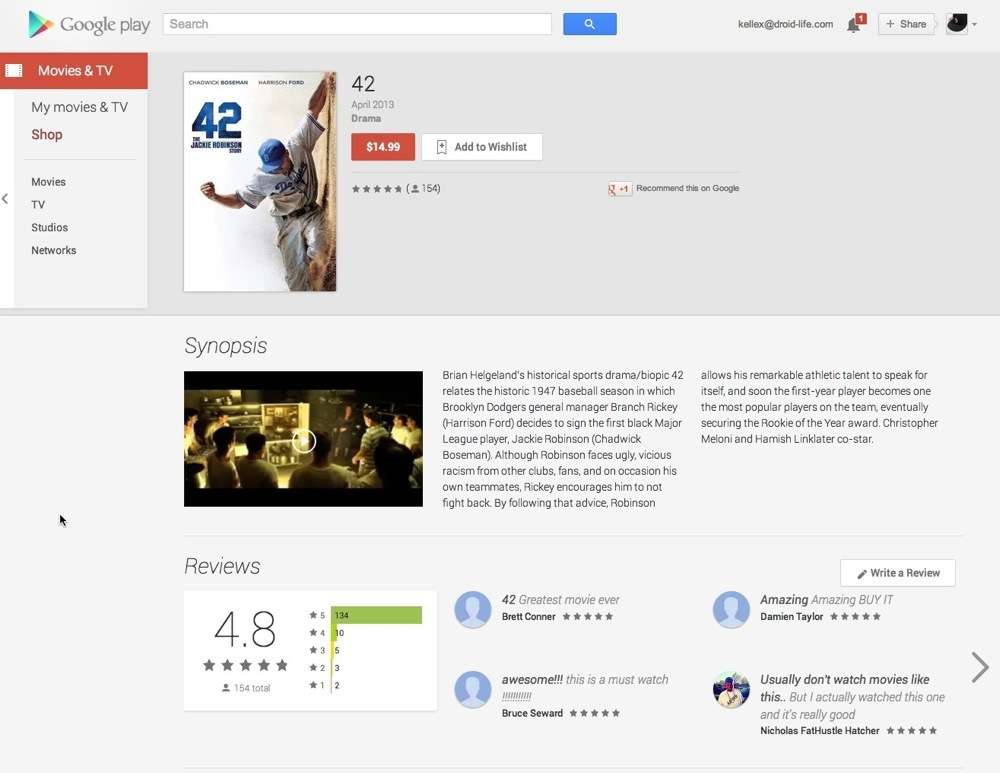1000x773 pixels.
Task: Click the Write a Review button
Action: click(x=897, y=573)
